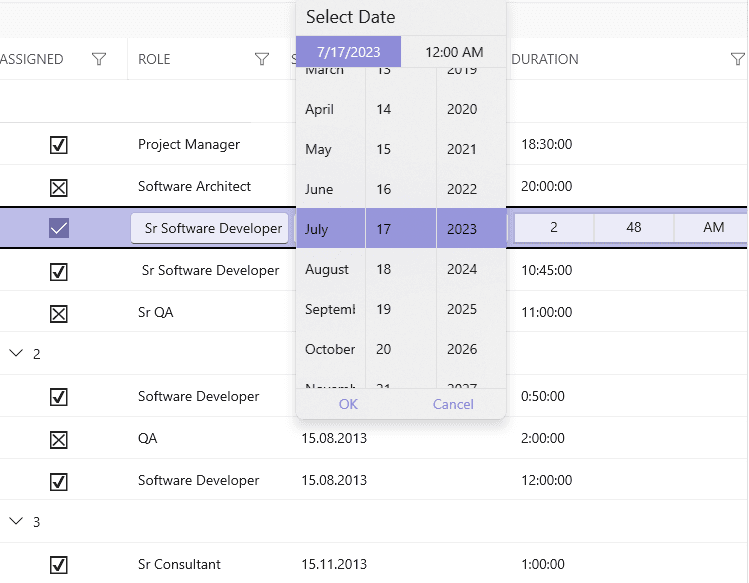Toggle checkbox for 12:00:00 Software Developer row

click(59, 481)
